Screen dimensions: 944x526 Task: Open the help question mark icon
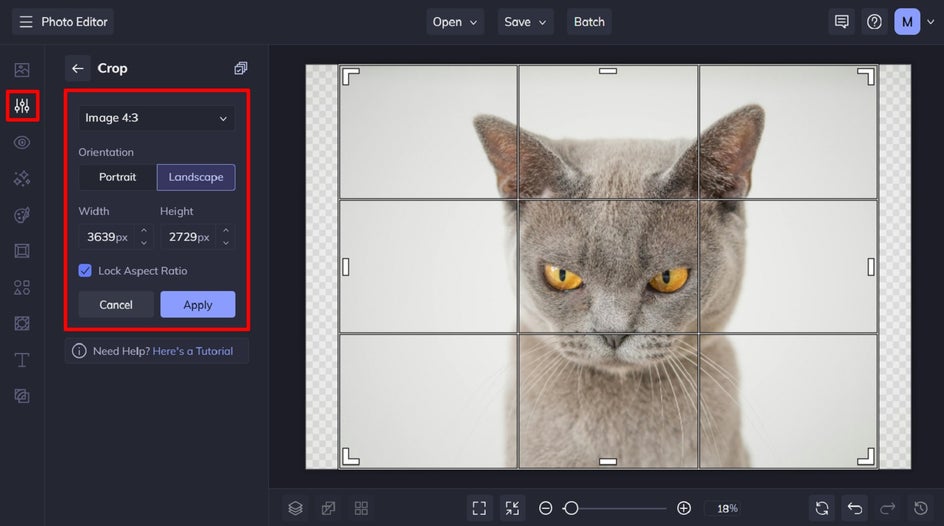tap(874, 22)
